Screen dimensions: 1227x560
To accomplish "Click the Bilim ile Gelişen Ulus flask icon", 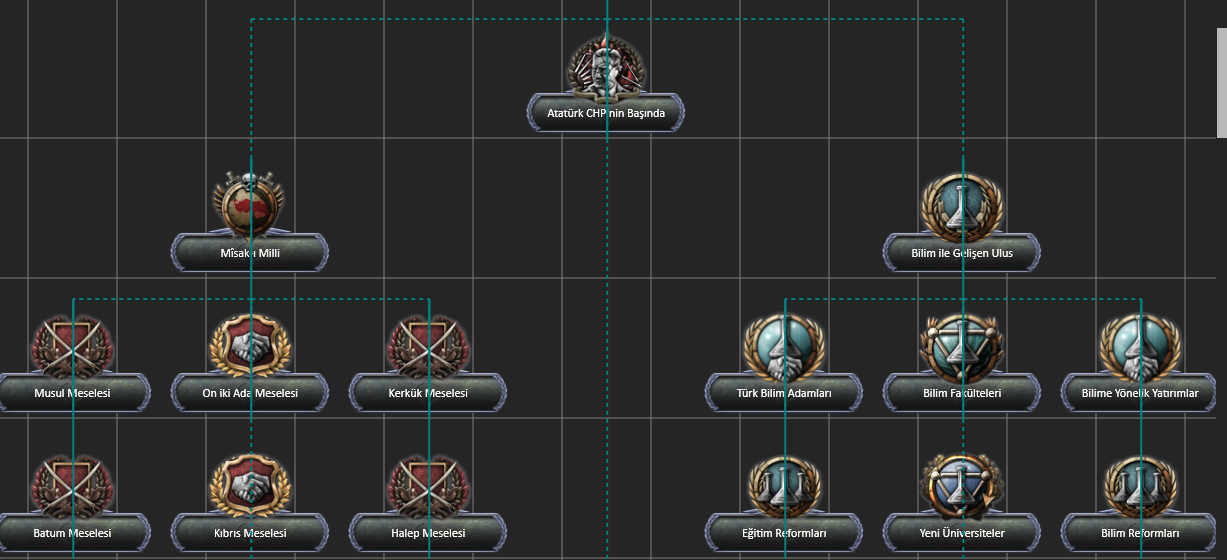I will click(x=962, y=205).
